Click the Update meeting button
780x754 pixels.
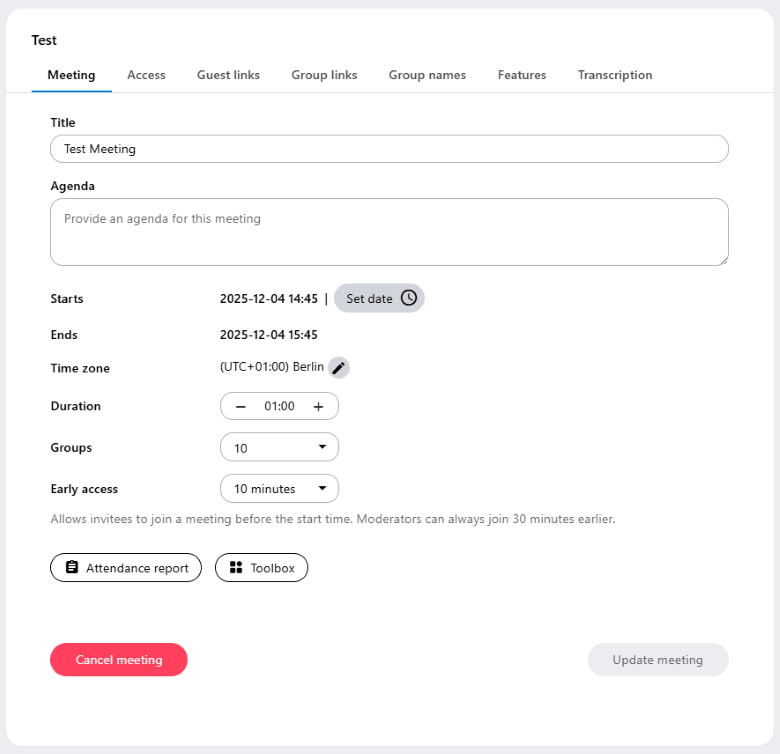657,660
